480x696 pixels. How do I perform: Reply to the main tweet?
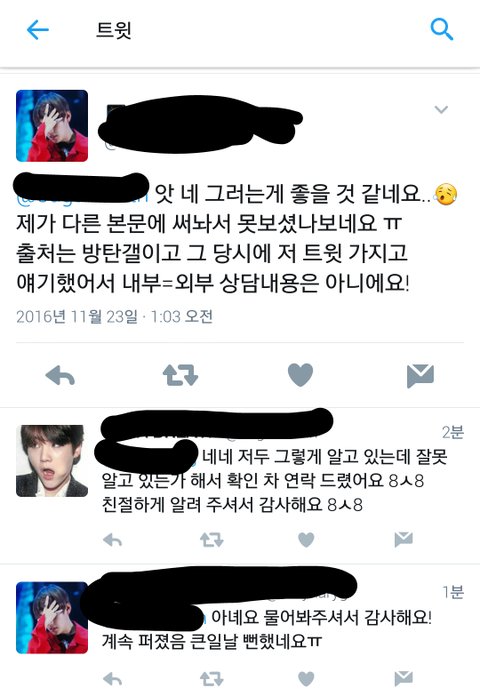coord(60,375)
